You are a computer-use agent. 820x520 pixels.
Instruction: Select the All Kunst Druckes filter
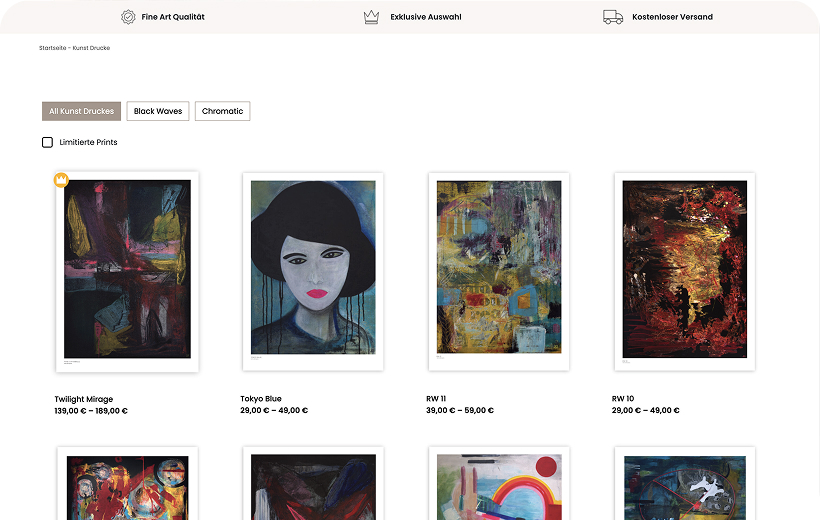pos(81,111)
